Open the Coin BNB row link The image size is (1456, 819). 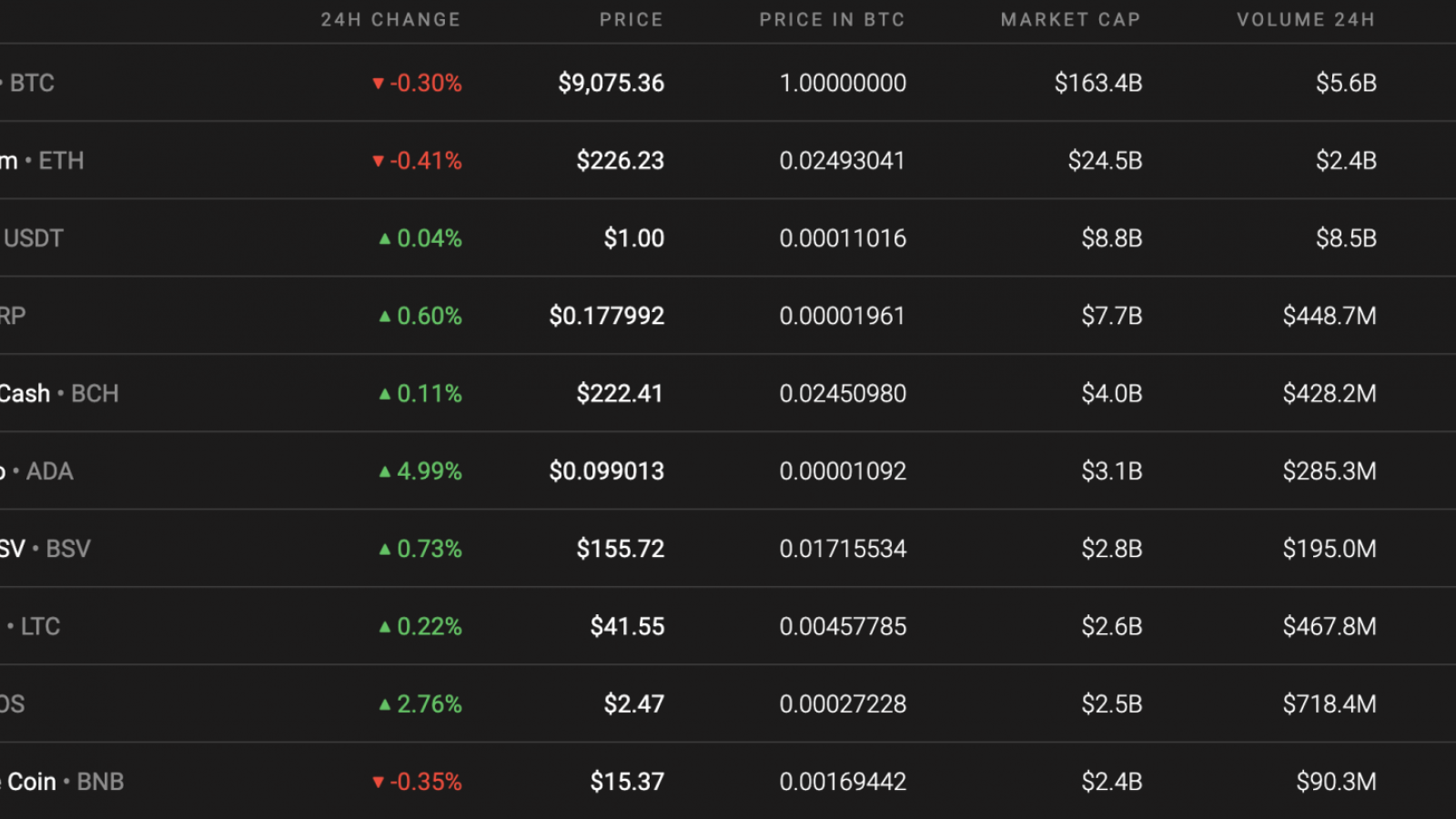(62, 782)
